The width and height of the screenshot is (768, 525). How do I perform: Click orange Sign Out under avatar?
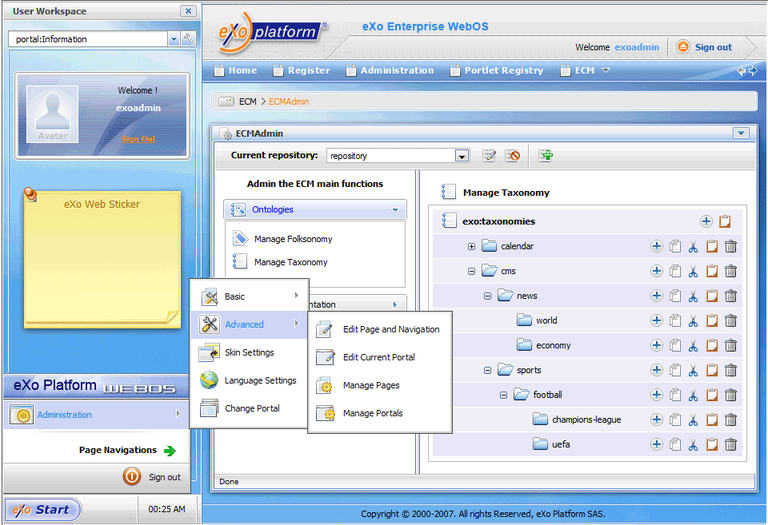coord(139,139)
